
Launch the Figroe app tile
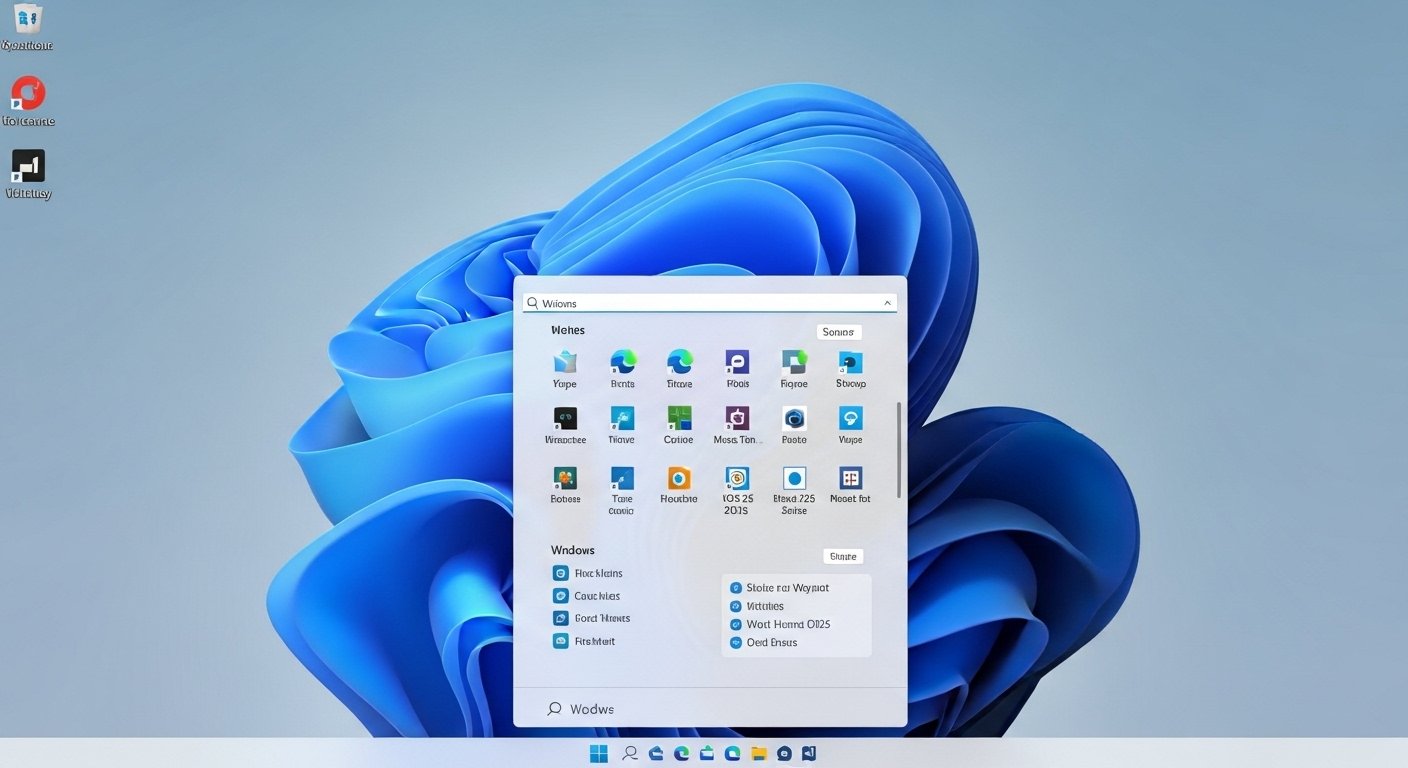click(793, 365)
